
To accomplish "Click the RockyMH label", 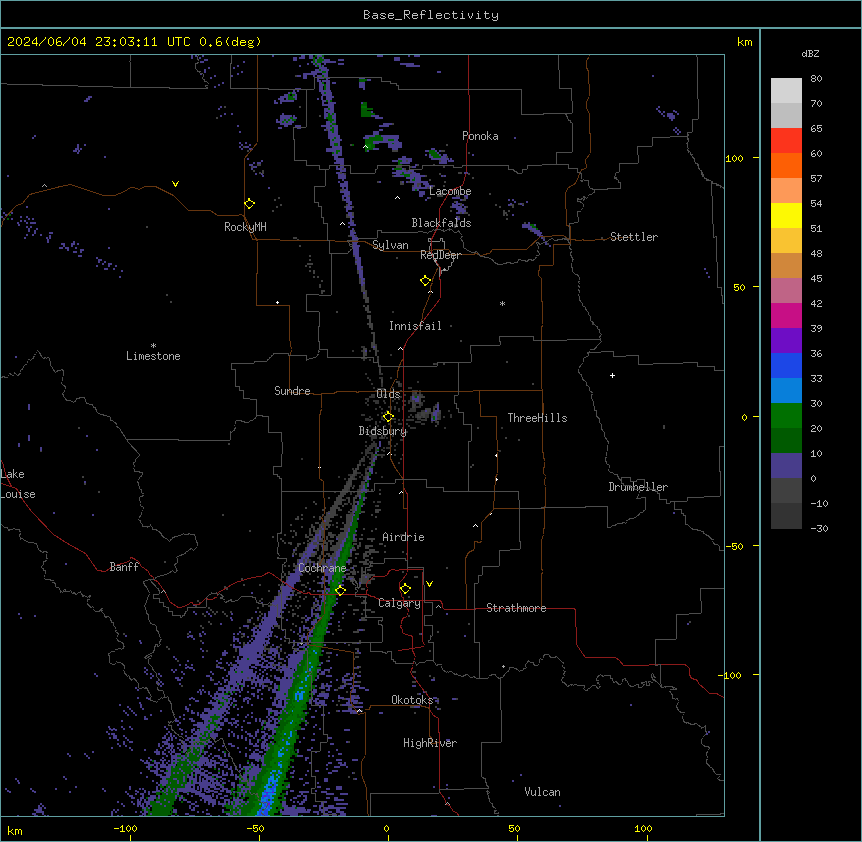I will point(245,227).
